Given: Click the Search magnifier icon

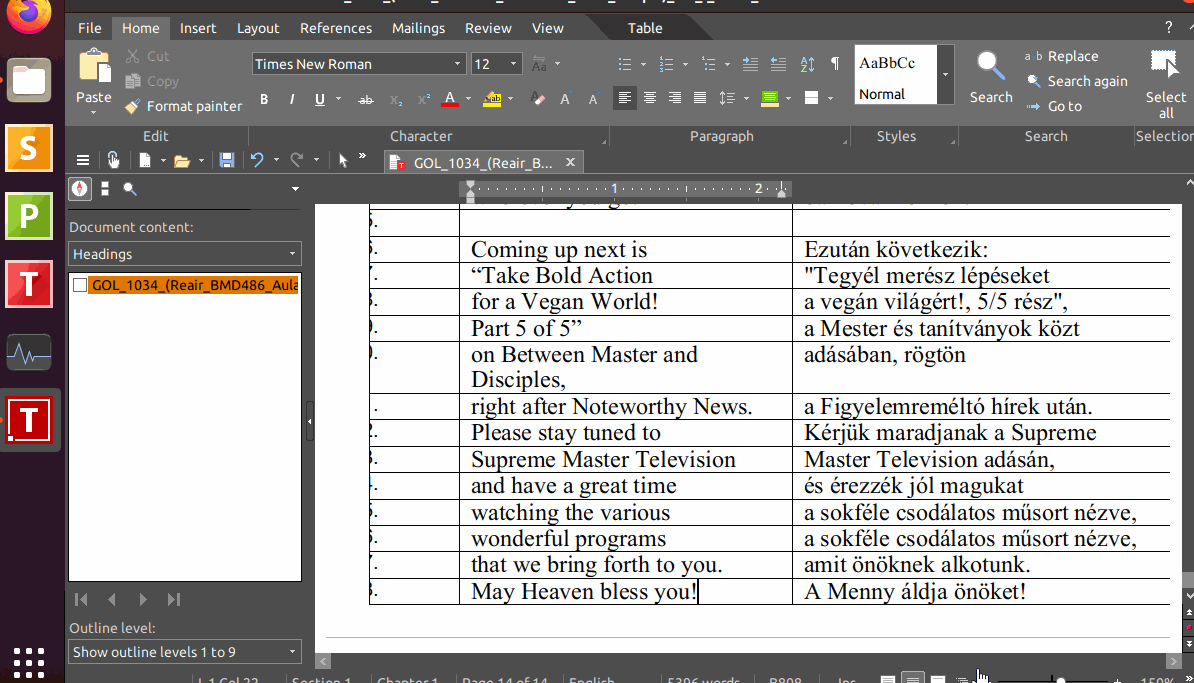Looking at the screenshot, I should (x=990, y=66).
